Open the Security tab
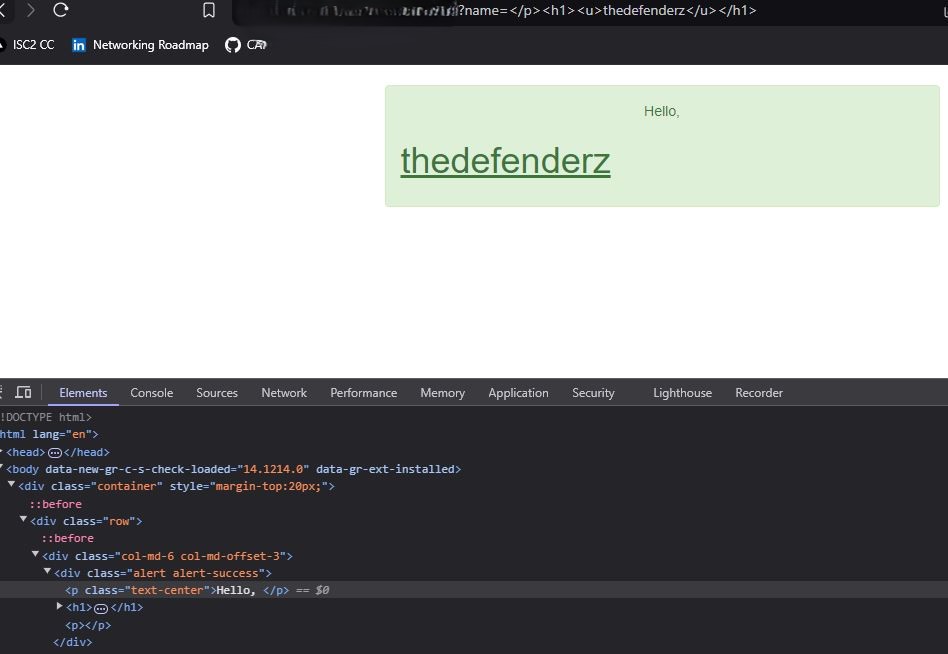 click(x=593, y=393)
